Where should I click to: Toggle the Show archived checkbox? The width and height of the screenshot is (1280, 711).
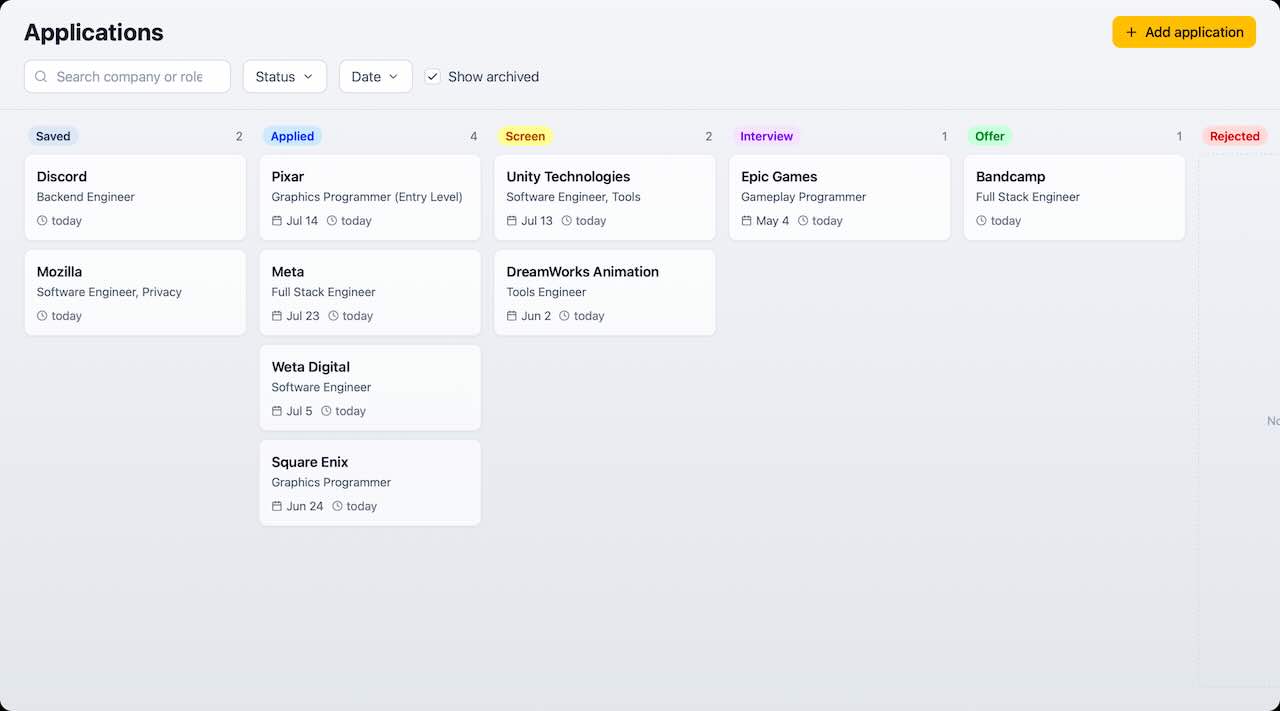pyautogui.click(x=433, y=77)
